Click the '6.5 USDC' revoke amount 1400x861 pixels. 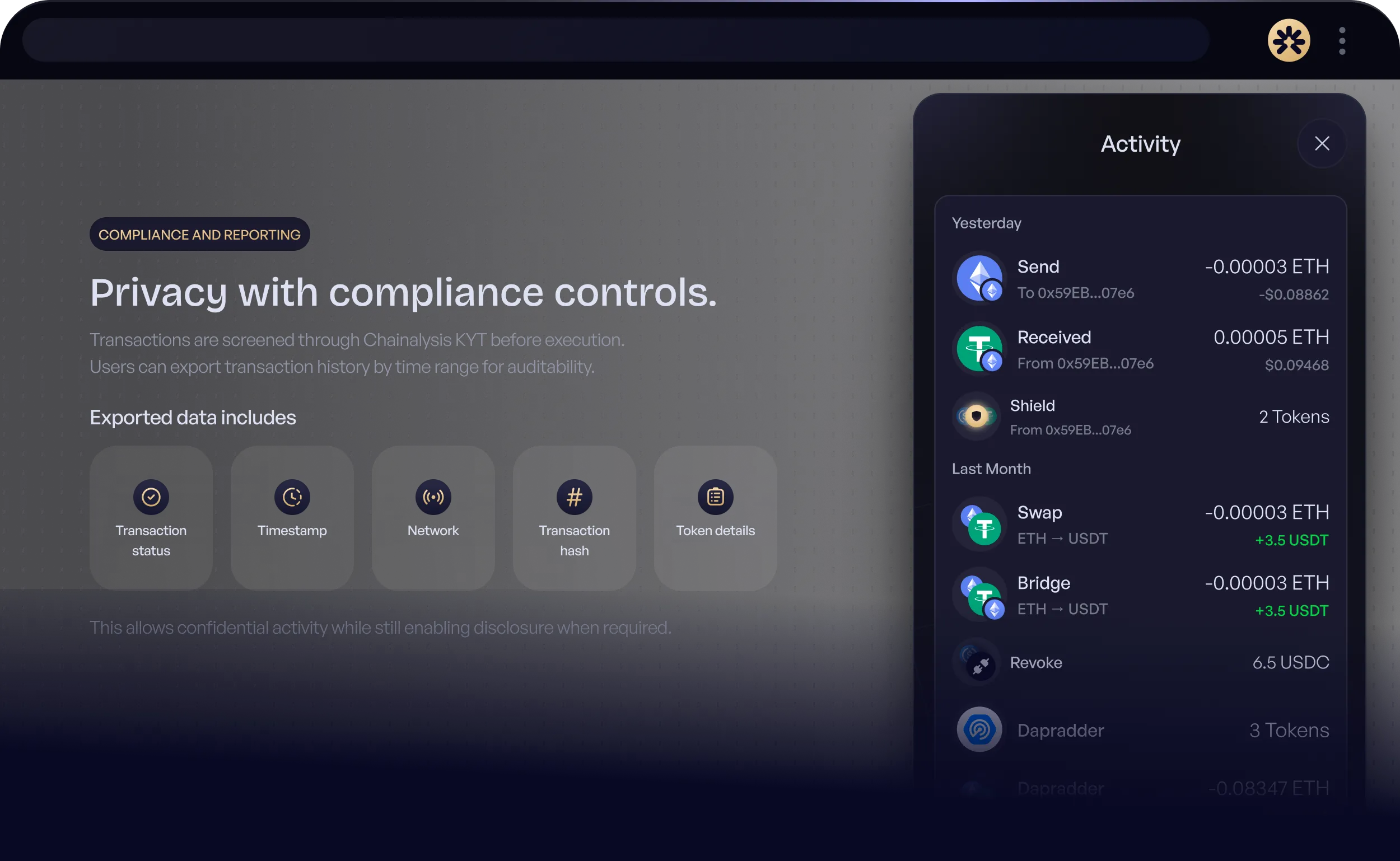pos(1290,662)
